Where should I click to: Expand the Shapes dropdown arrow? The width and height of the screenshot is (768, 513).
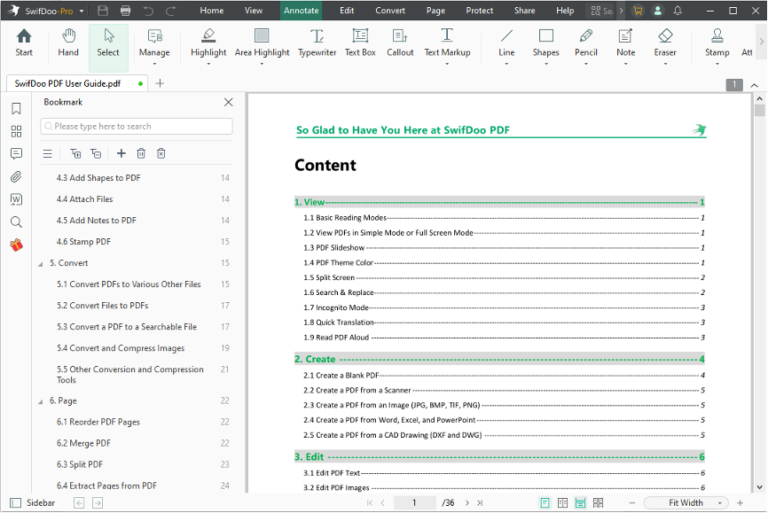pos(546,64)
